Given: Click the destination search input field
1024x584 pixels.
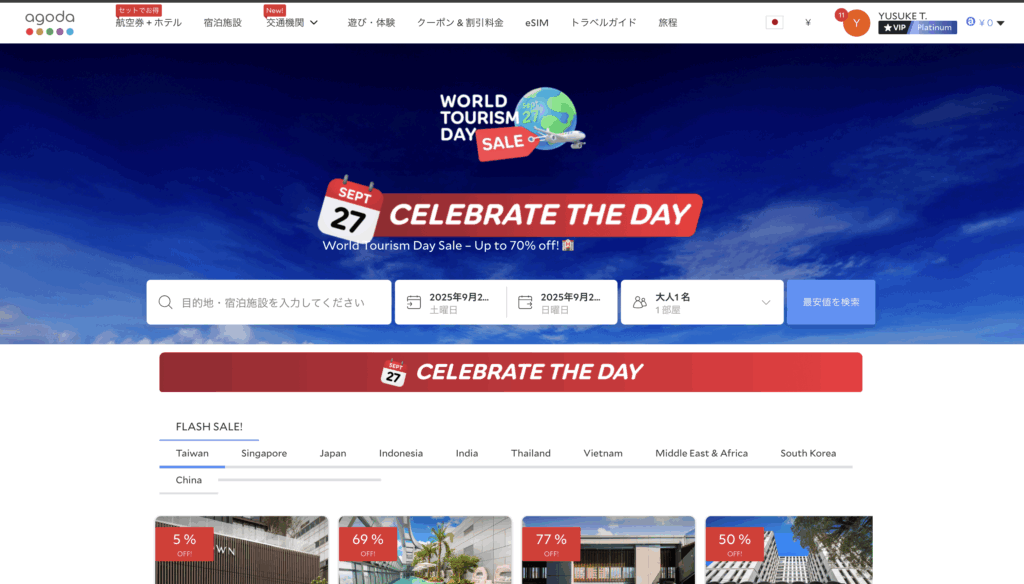Looking at the screenshot, I should pos(269,302).
